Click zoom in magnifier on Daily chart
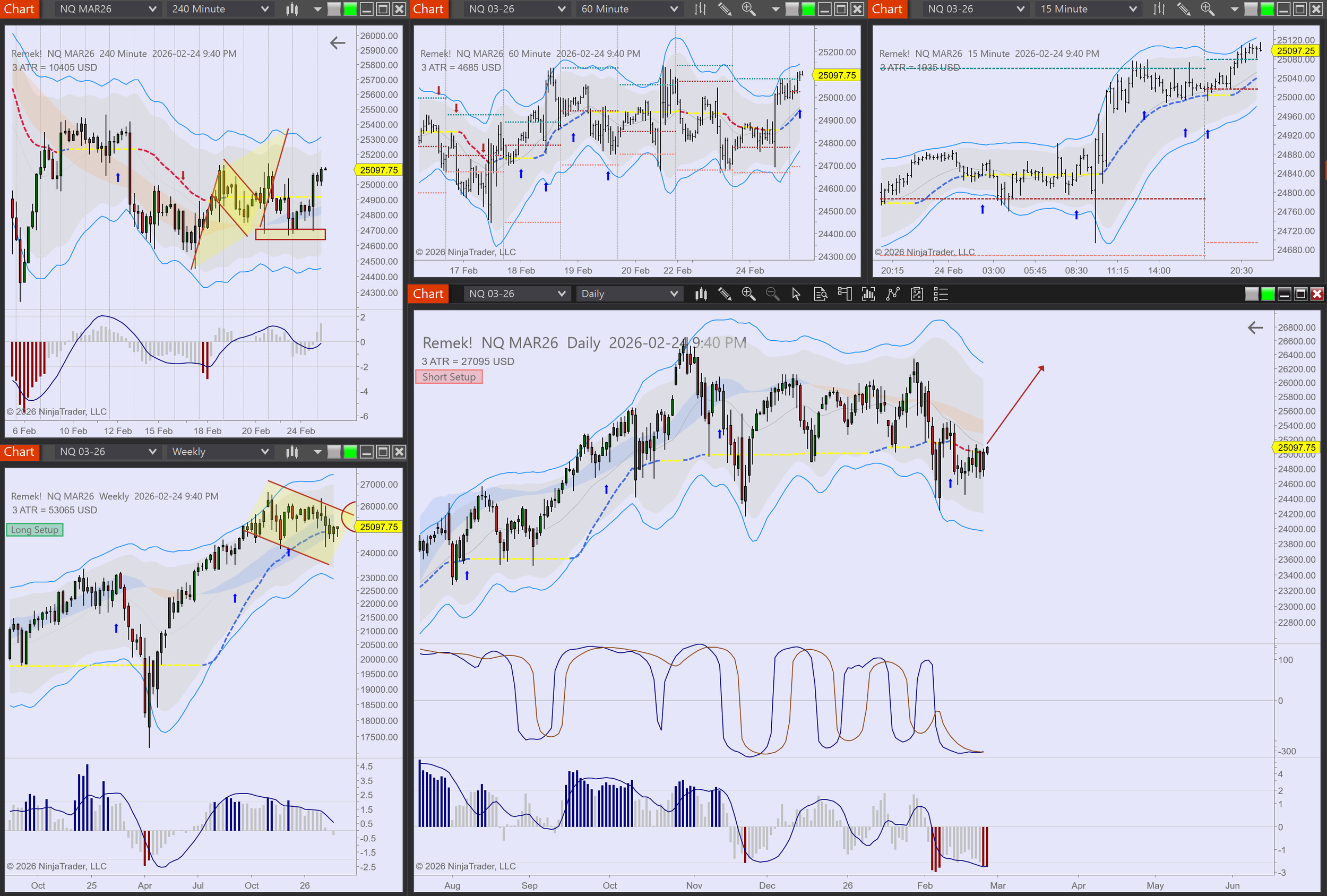 tap(748, 294)
